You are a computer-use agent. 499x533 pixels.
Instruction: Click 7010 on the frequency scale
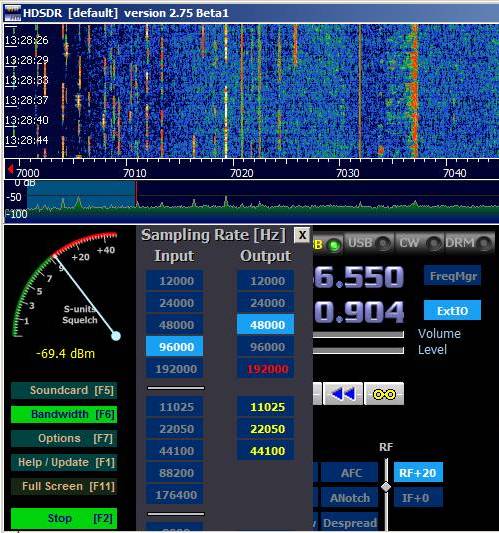(x=135, y=173)
